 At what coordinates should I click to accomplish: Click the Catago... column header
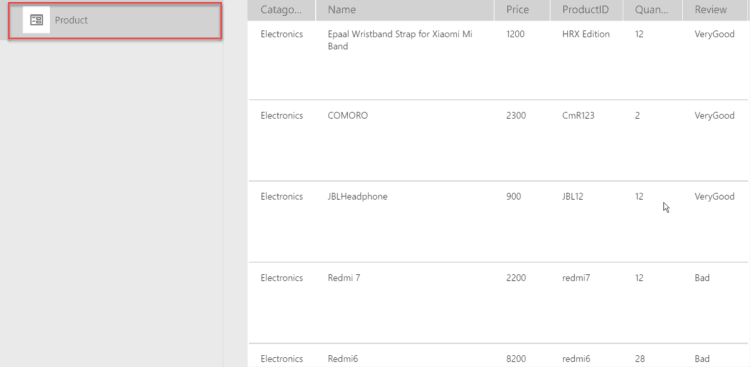coord(281,10)
